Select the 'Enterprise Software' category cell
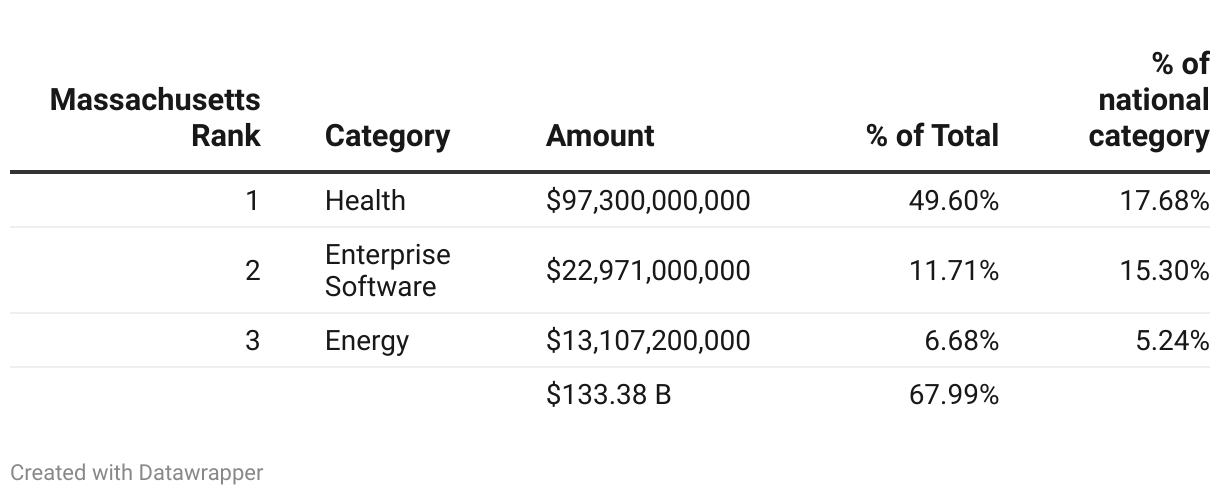This screenshot has height=496, width=1220. coord(387,270)
